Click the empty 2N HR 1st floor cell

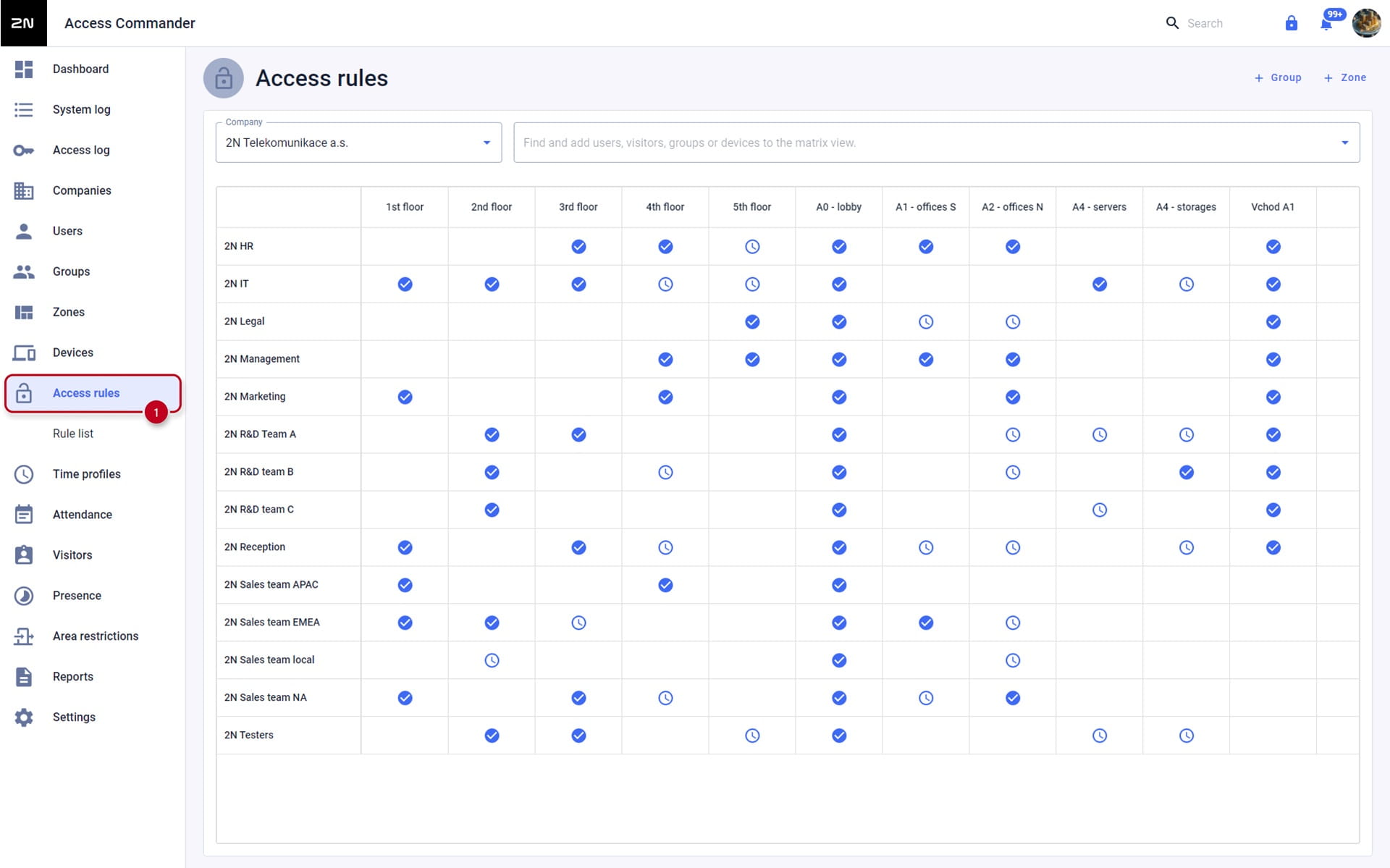point(405,246)
